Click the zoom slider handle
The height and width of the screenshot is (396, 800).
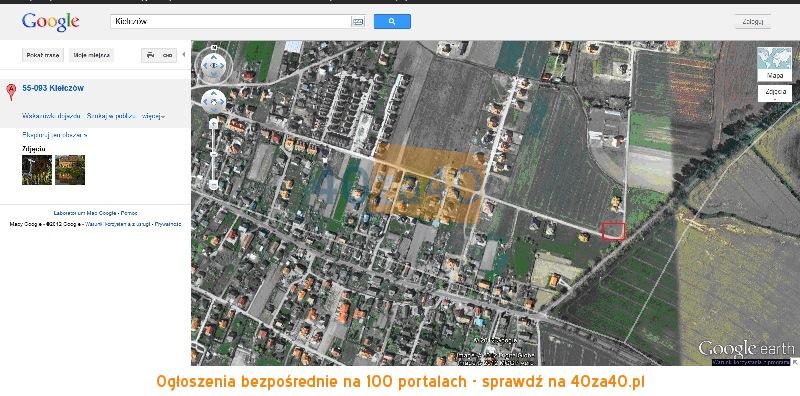(214, 153)
